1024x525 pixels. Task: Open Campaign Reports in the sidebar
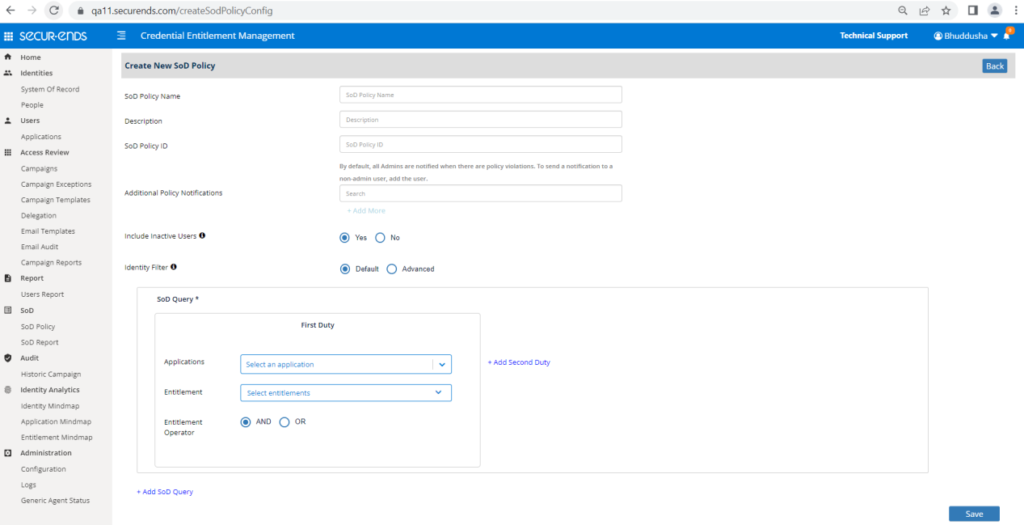coord(51,262)
